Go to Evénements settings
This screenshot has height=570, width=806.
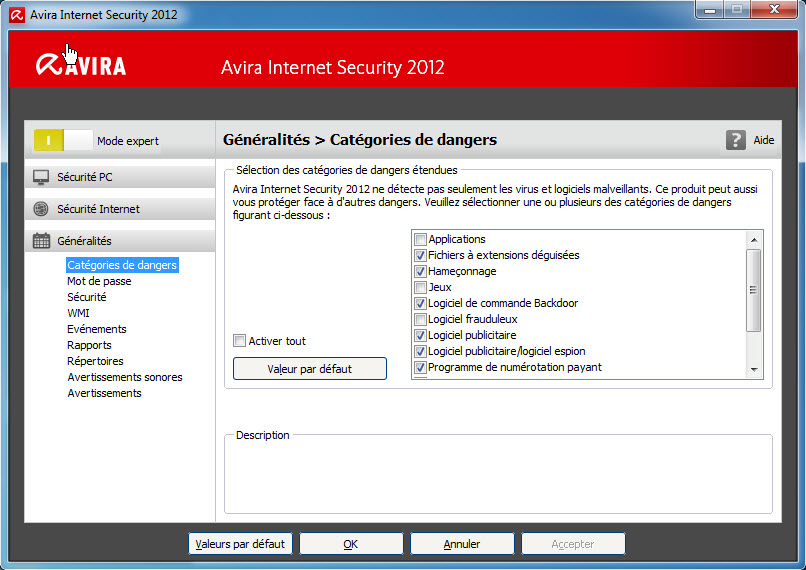point(97,329)
